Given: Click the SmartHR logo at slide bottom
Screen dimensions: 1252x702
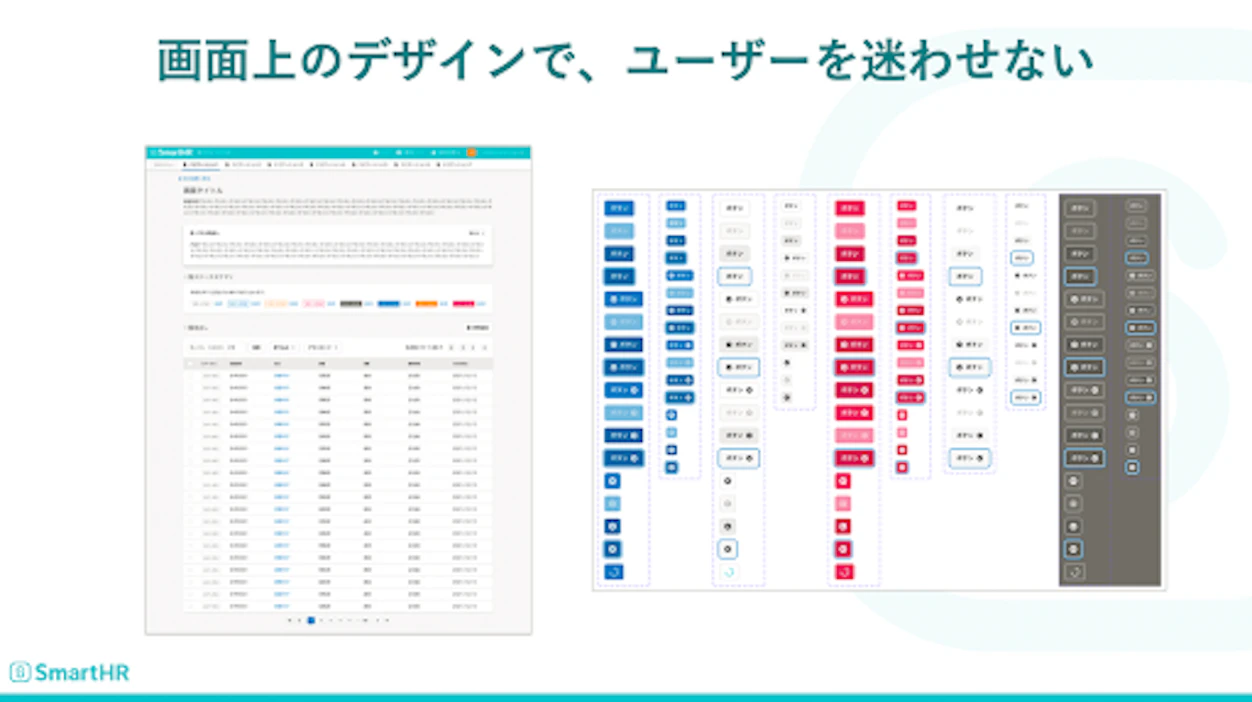Looking at the screenshot, I should click(69, 672).
